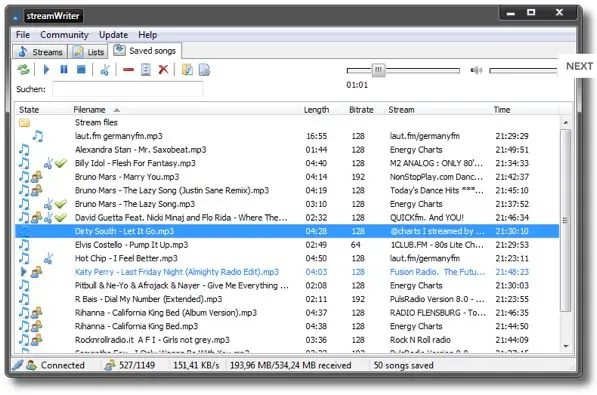The width and height of the screenshot is (597, 395).
Task: Mute sound via the speaker icon
Action: (476, 70)
